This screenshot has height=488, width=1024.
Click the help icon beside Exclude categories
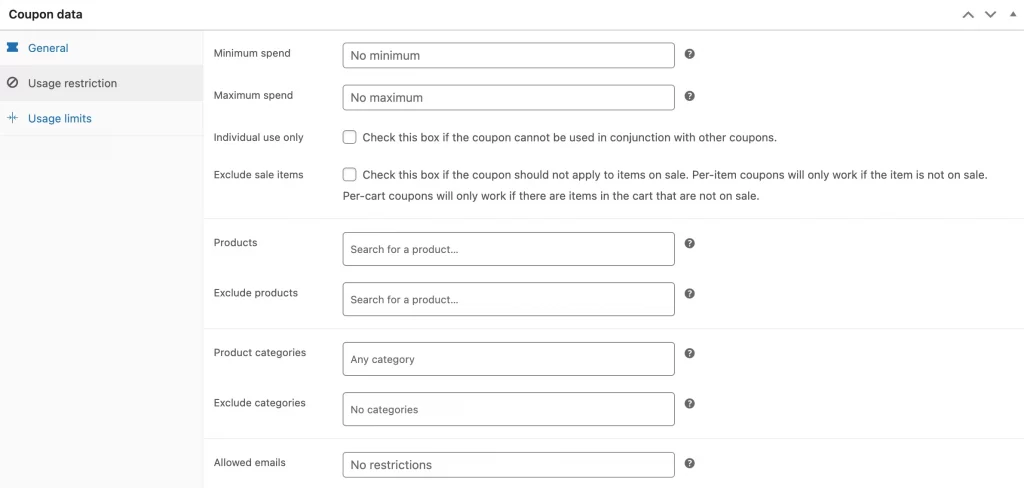(x=690, y=404)
